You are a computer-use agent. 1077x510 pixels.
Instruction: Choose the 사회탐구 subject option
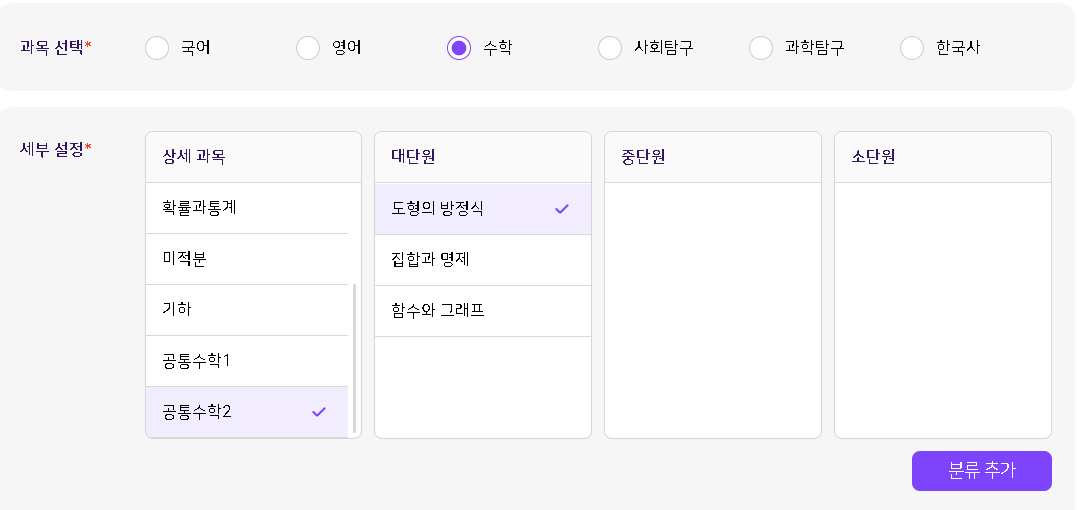pyautogui.click(x=610, y=48)
